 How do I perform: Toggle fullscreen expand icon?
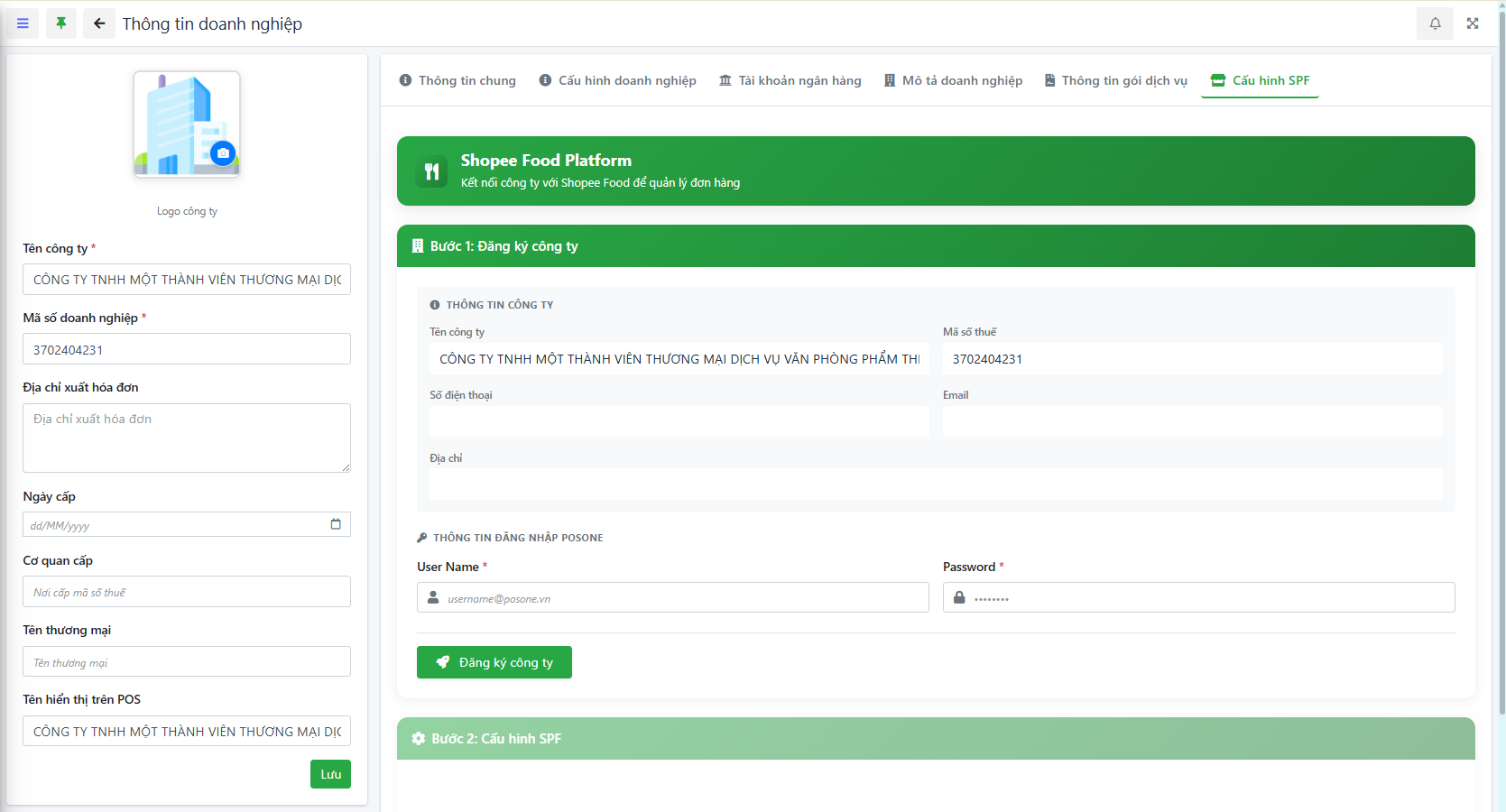[1473, 23]
